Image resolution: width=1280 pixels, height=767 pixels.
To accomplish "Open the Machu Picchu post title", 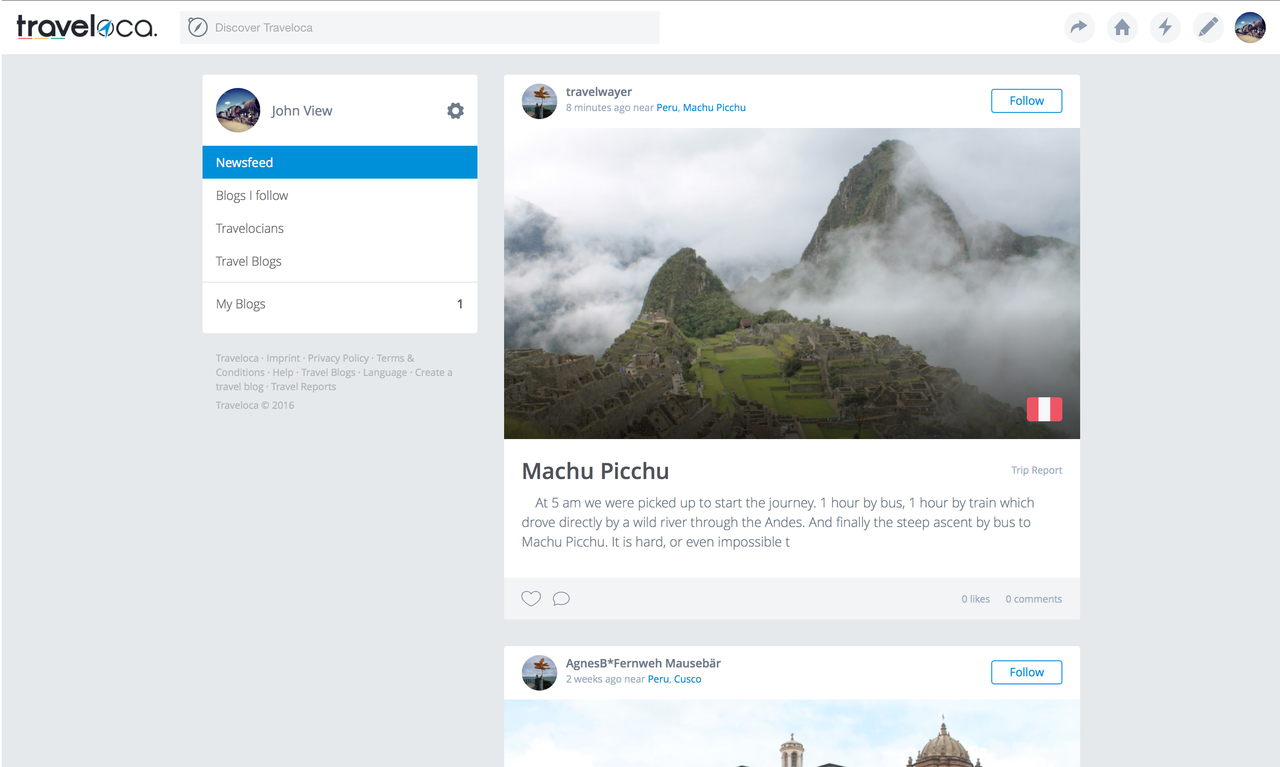I will (596, 471).
